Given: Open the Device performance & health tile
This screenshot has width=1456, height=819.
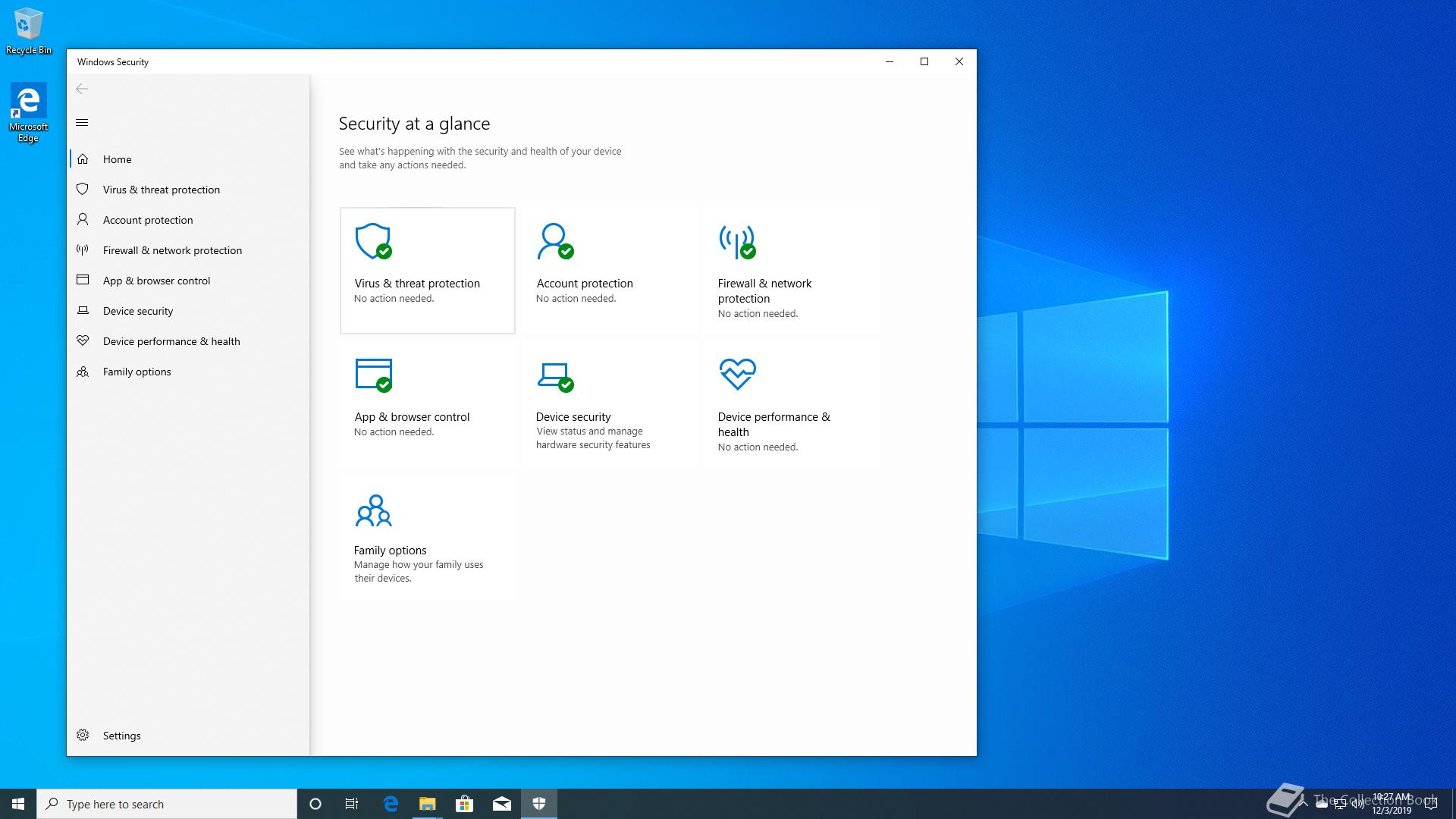Looking at the screenshot, I should [x=792, y=404].
